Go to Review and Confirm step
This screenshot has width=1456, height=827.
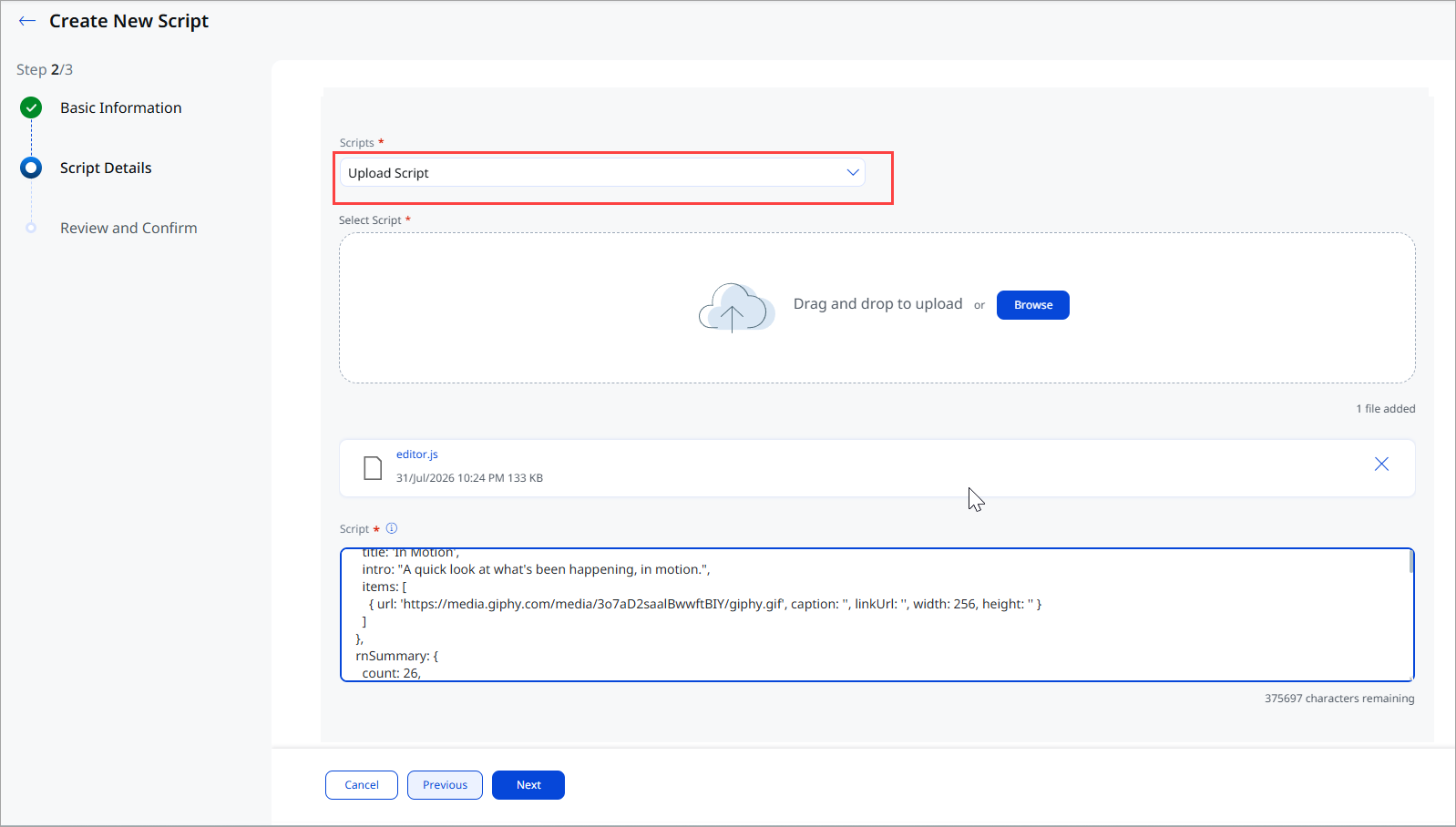click(128, 228)
